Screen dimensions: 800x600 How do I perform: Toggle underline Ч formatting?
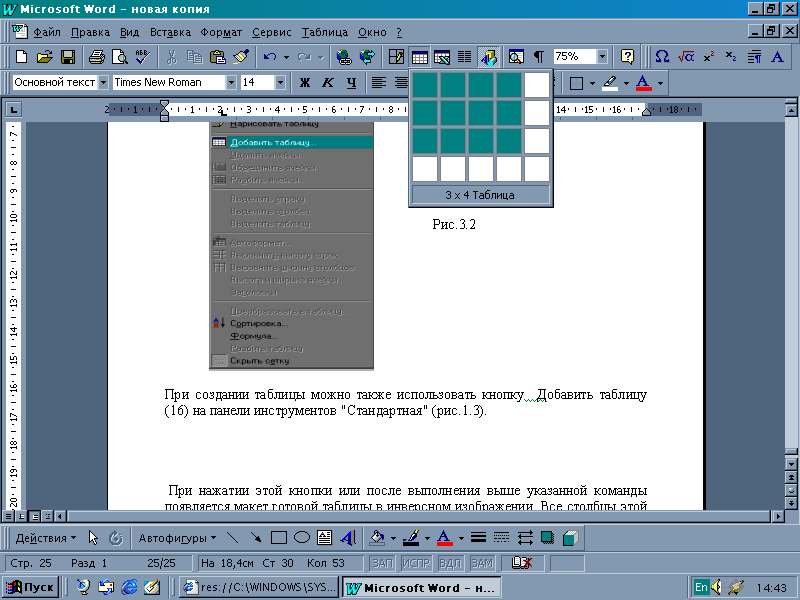pyautogui.click(x=351, y=83)
